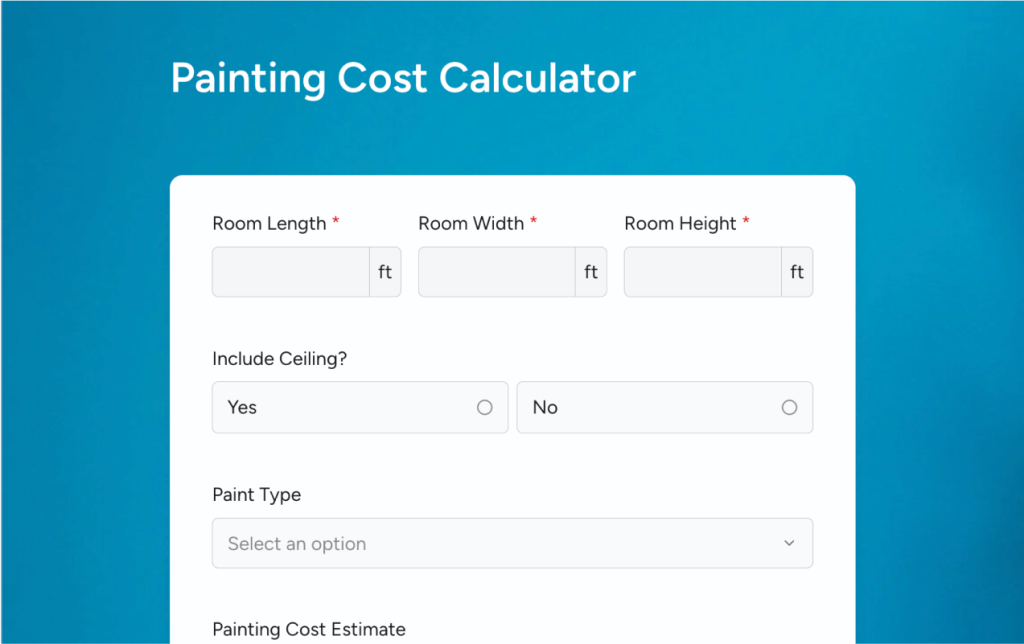Click the ft suffix next to Room Width
Screen dimensions: 1024x644
point(591,271)
